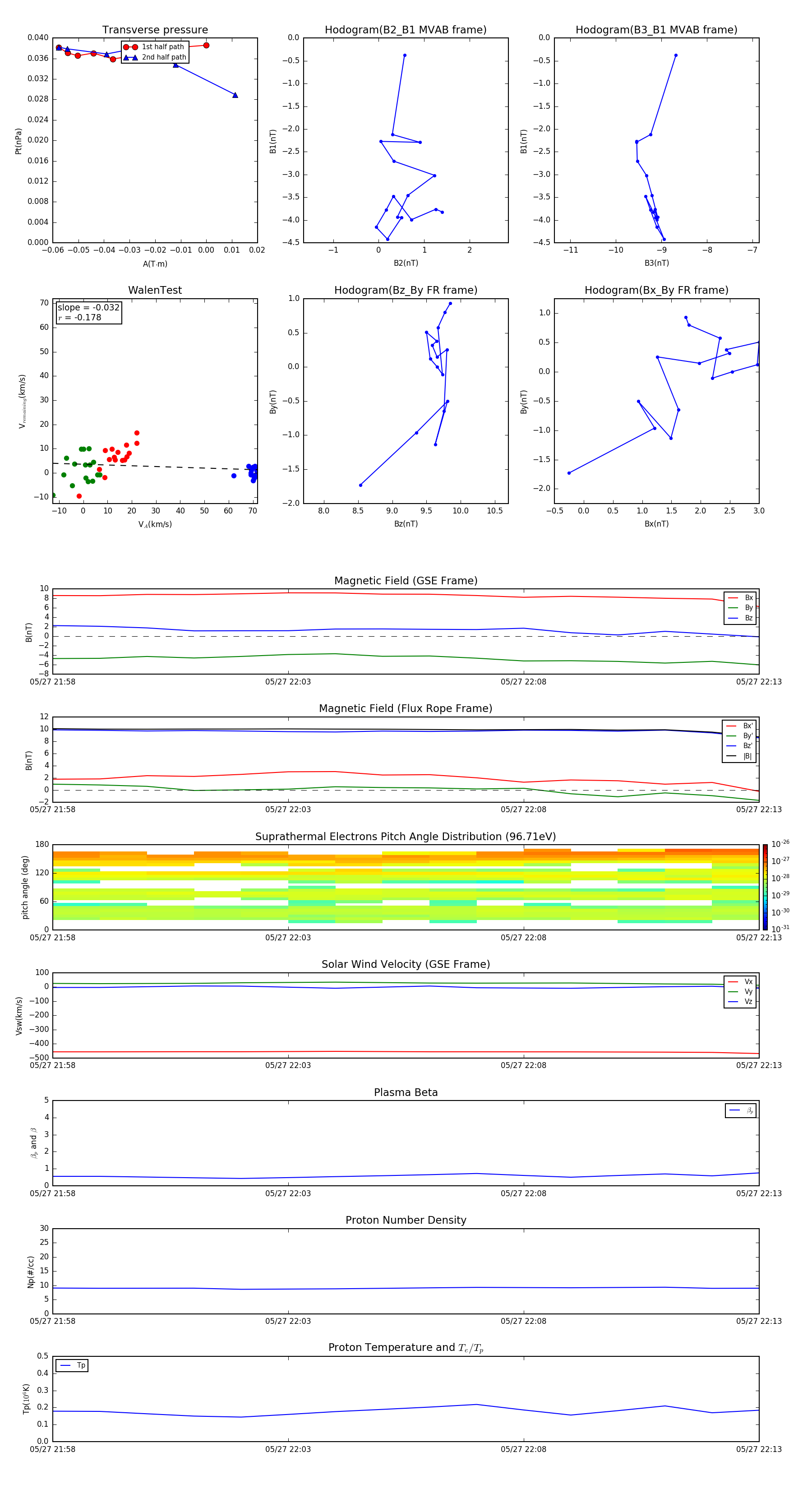Click 'Bz(nT)' axis label
Image resolution: width=812 pixels, height=1489 pixels.
[406, 524]
